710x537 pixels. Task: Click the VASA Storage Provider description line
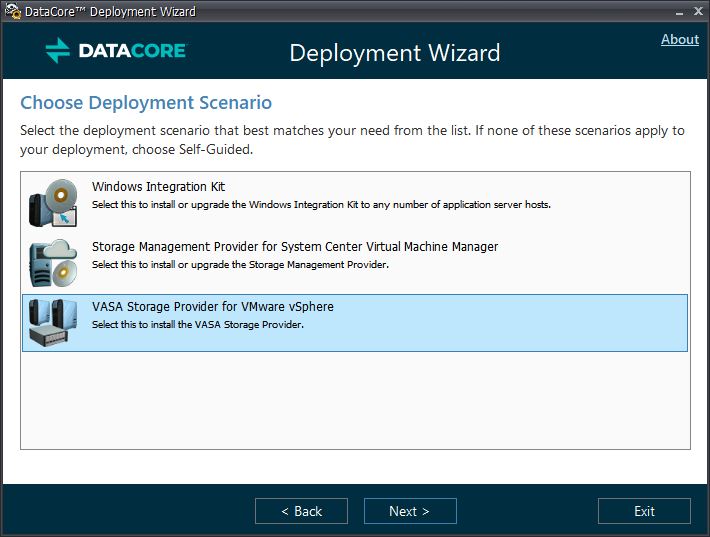(197, 325)
